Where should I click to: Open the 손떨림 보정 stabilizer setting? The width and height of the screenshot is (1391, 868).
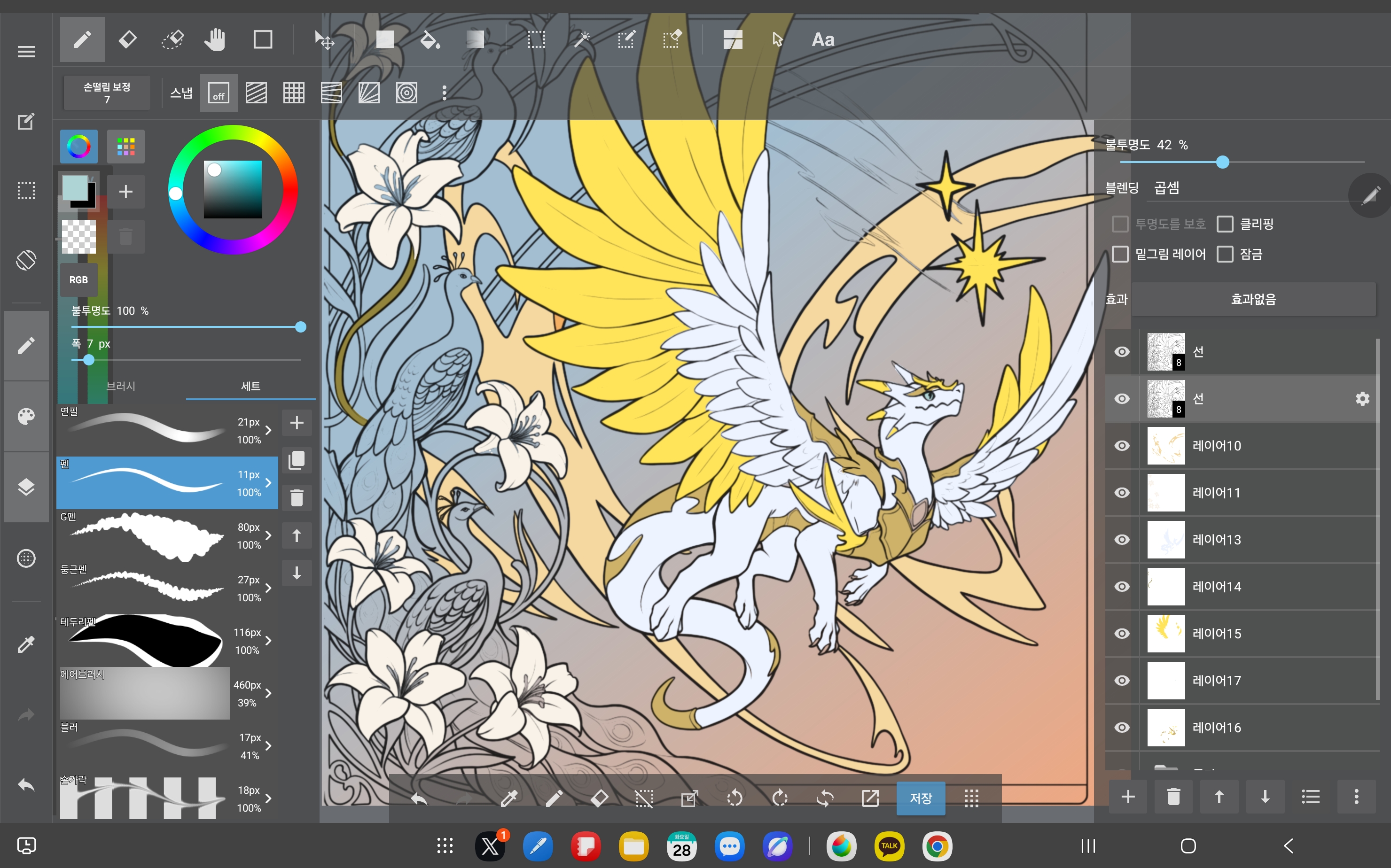(107, 93)
